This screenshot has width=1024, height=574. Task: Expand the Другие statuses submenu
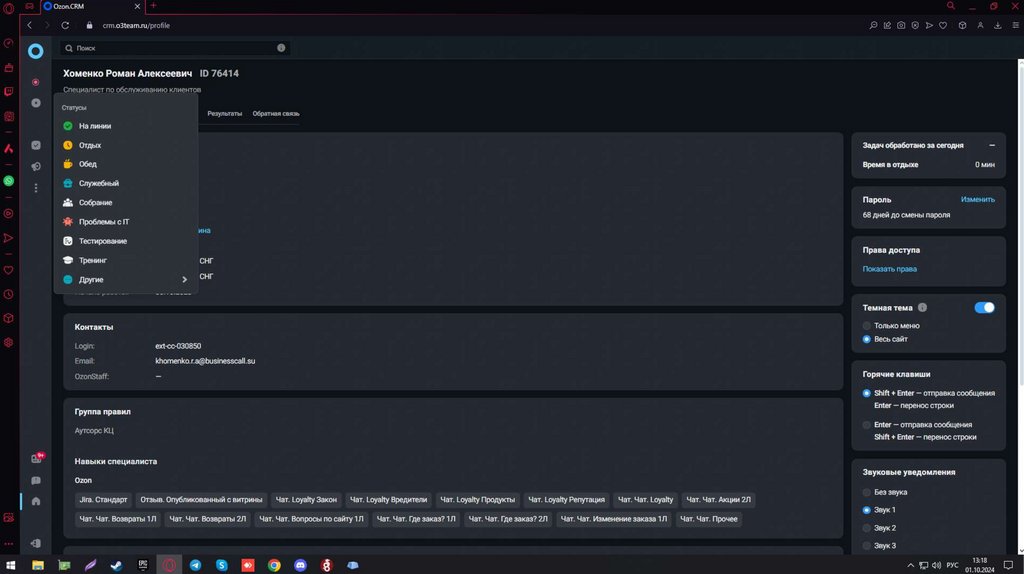pos(125,279)
